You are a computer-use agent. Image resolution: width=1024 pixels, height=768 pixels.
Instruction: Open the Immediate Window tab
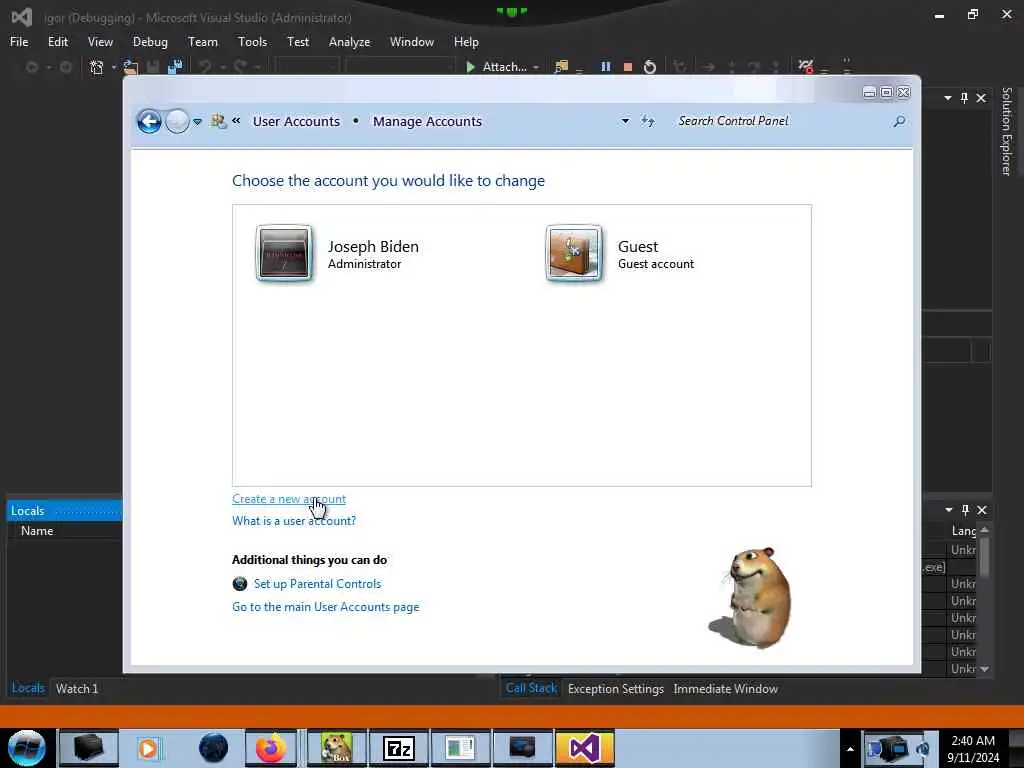pos(726,689)
